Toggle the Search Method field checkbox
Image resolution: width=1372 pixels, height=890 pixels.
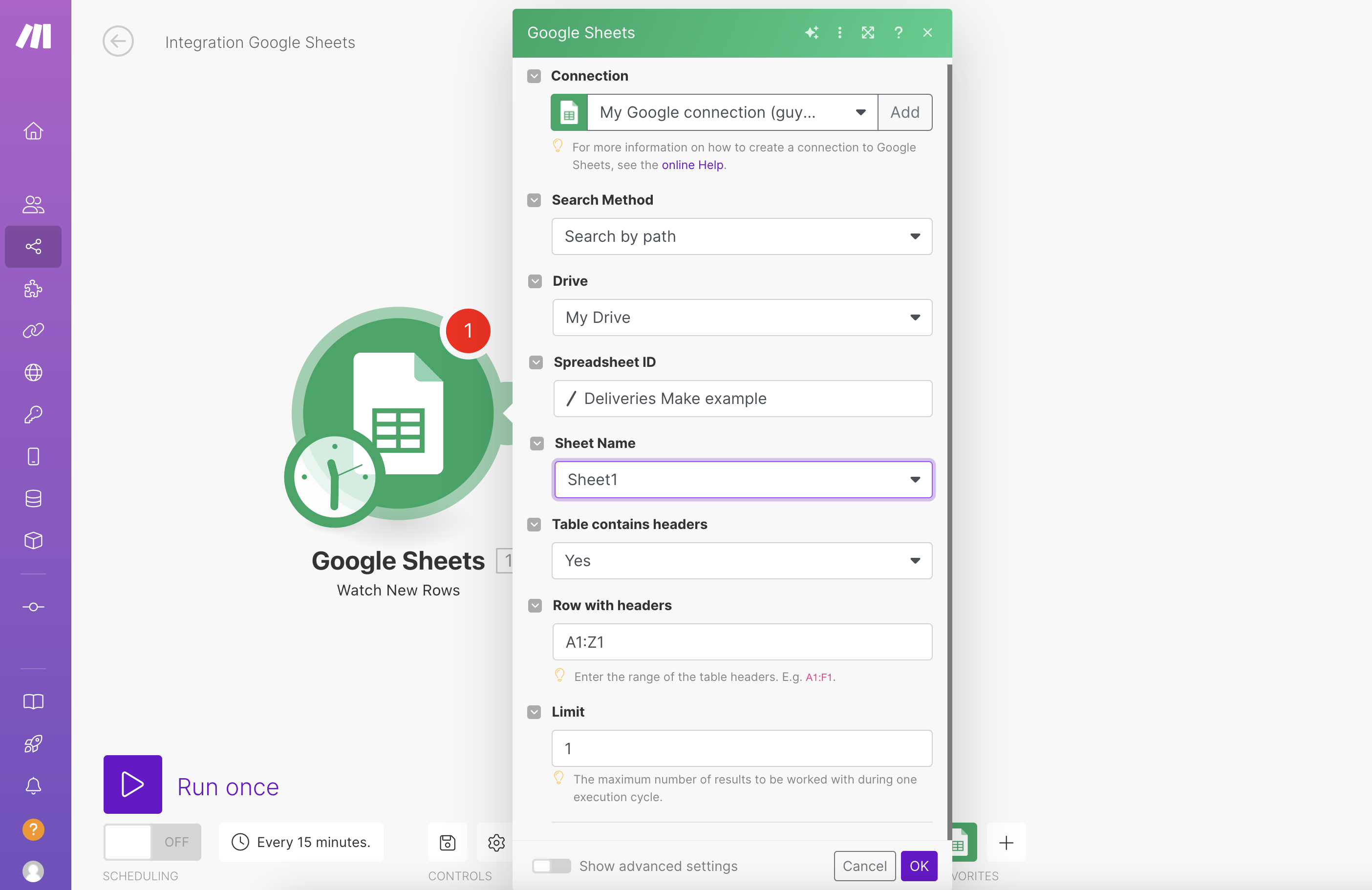[x=534, y=200]
